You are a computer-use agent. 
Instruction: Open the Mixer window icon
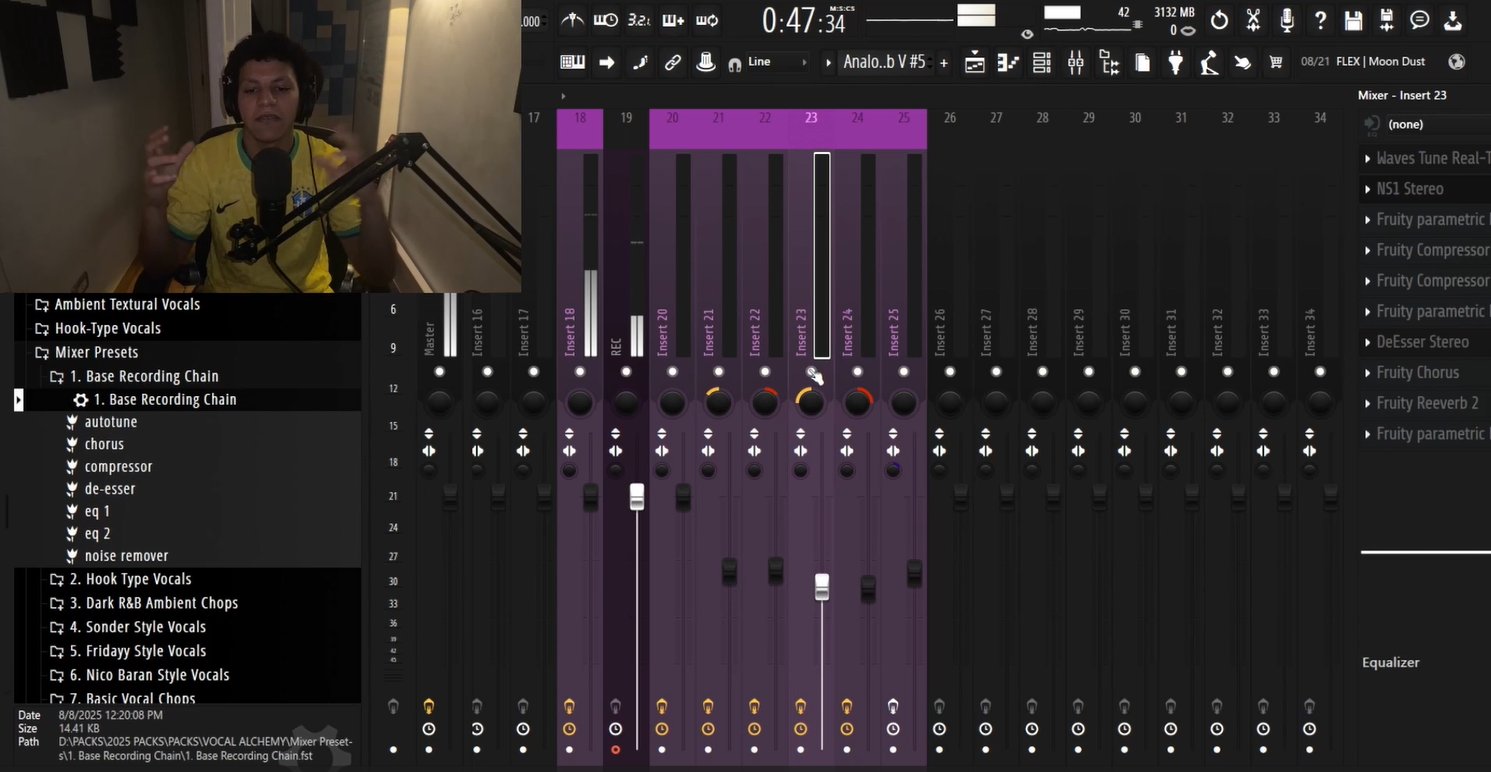click(1075, 63)
